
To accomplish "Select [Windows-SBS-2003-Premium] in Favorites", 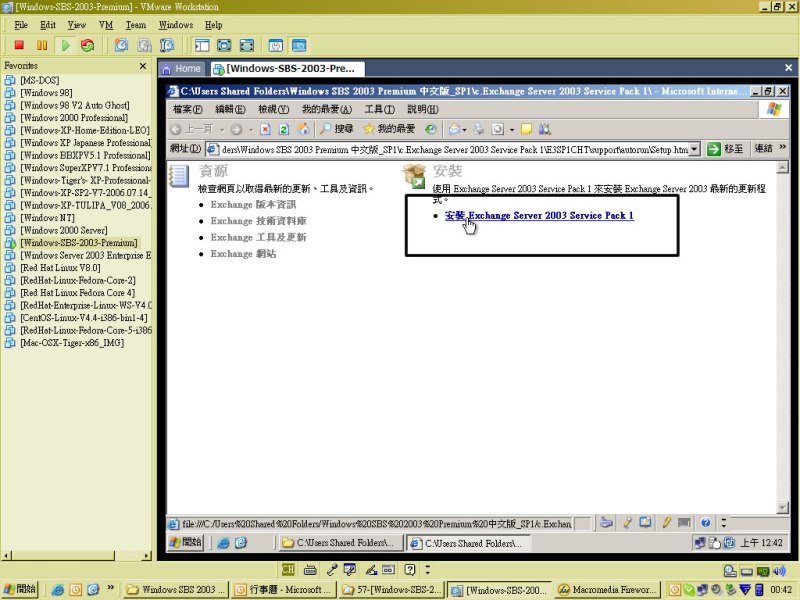I will 79,243.
